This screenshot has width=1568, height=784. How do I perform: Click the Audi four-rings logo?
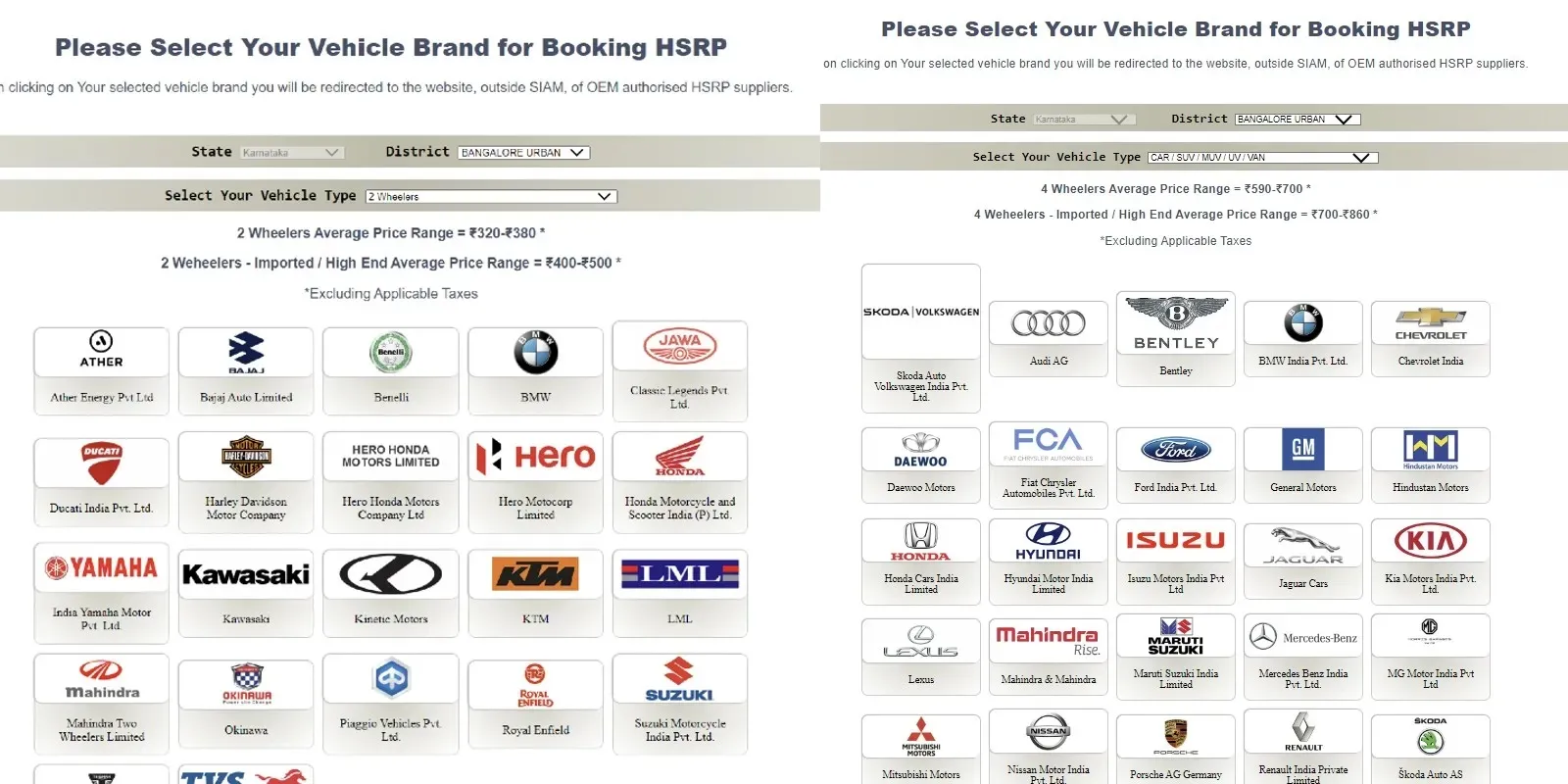[1048, 323]
